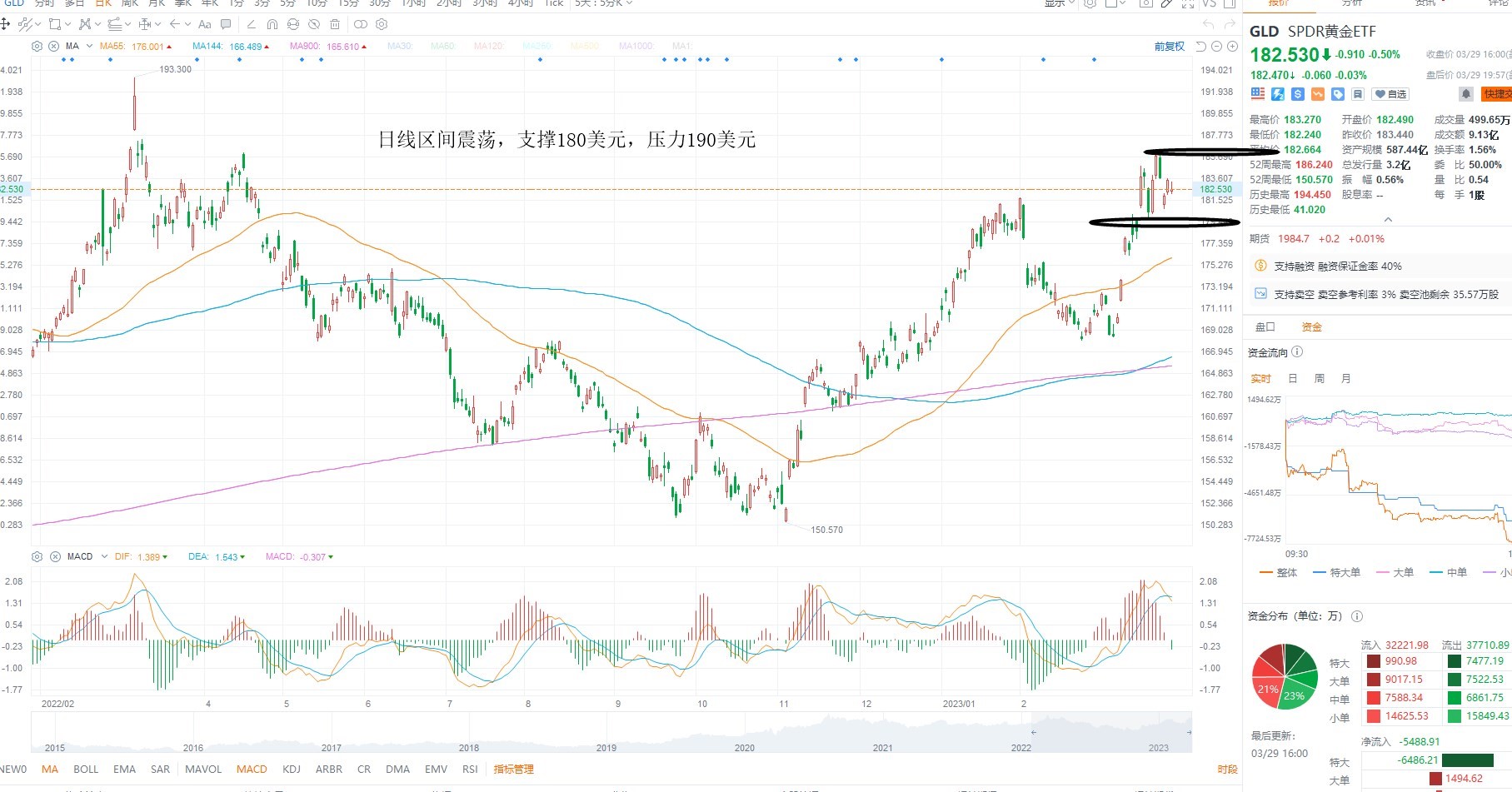Hide all drawings using eye-slash icon
This screenshot has width=1512, height=792.
pos(314,24)
